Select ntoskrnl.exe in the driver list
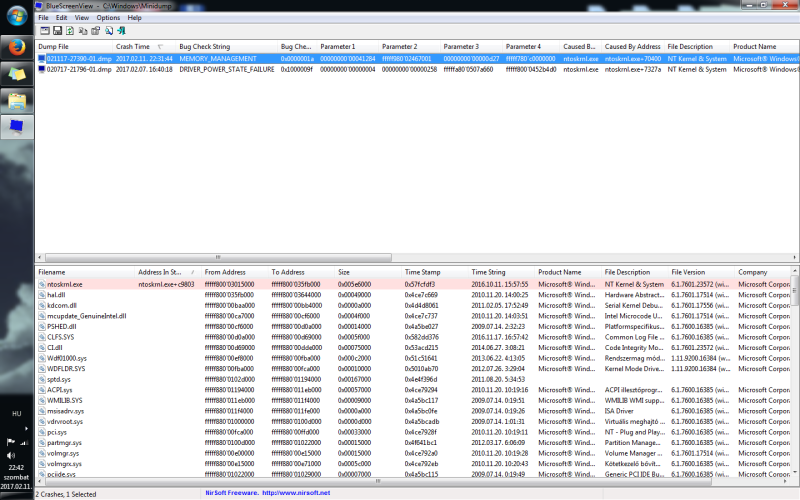Viewport: 800px width, 500px height. pos(65,285)
